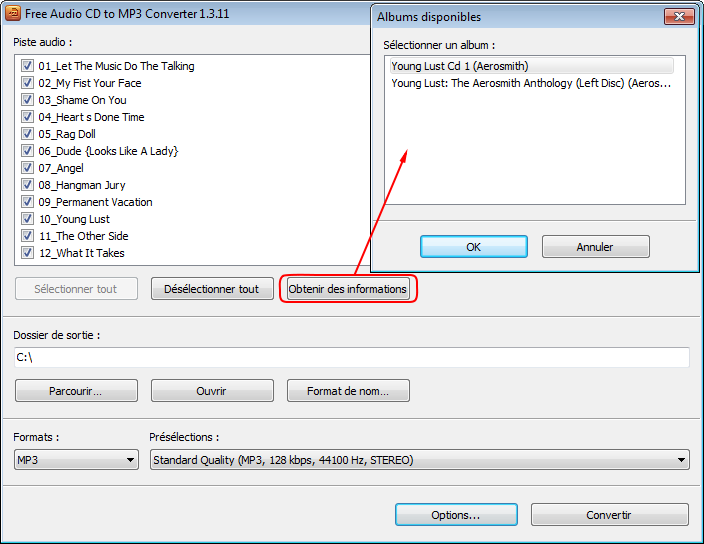The image size is (704, 544).
Task: Open the Options... dialog
Action: point(456,514)
